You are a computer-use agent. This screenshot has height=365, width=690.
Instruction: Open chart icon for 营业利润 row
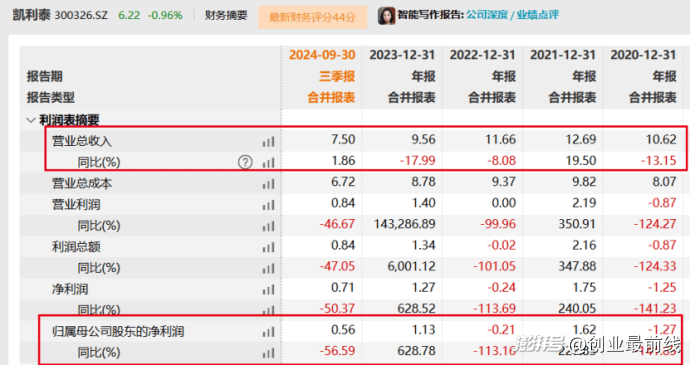click(x=268, y=205)
